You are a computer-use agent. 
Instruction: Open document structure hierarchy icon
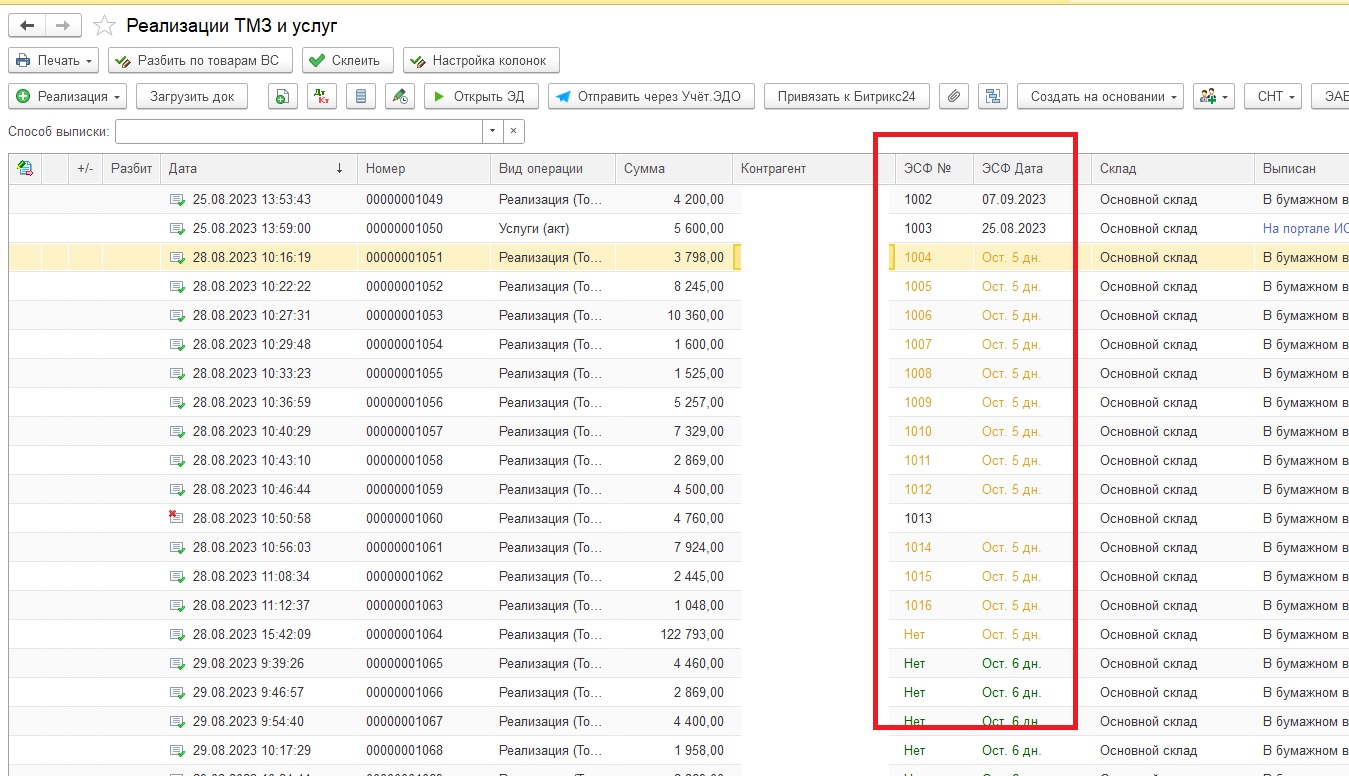click(x=992, y=96)
